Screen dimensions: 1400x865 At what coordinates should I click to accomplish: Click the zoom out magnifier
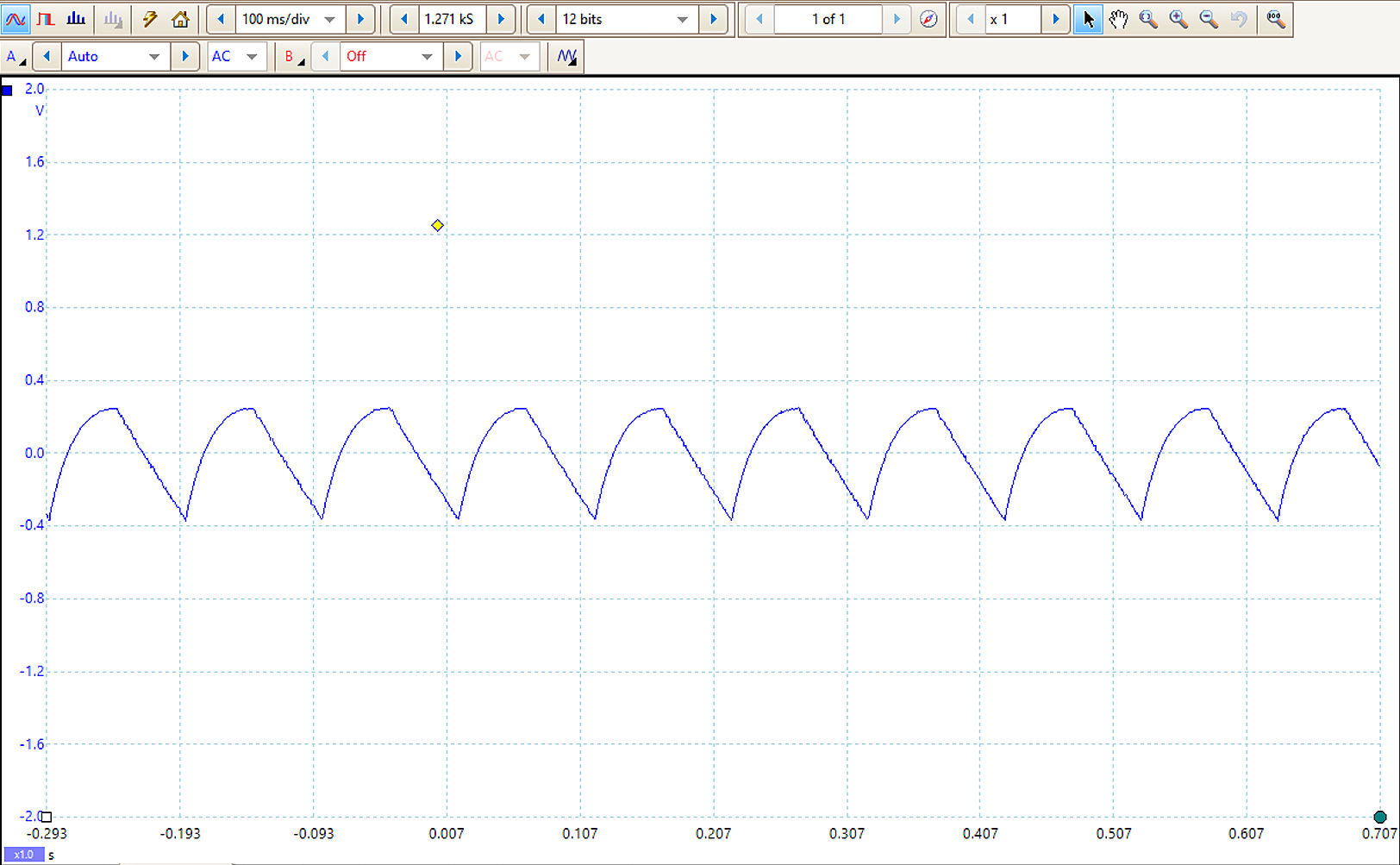pyautogui.click(x=1209, y=19)
